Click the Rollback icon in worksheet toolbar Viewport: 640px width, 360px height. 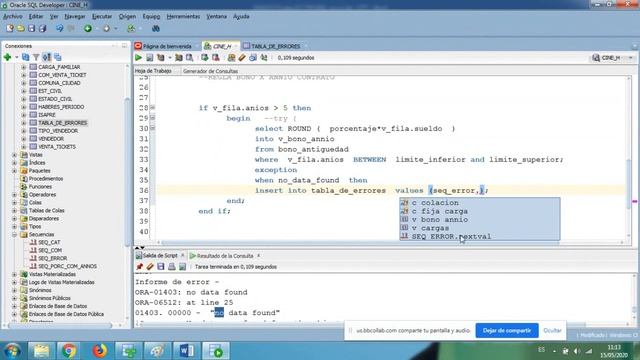[216, 58]
